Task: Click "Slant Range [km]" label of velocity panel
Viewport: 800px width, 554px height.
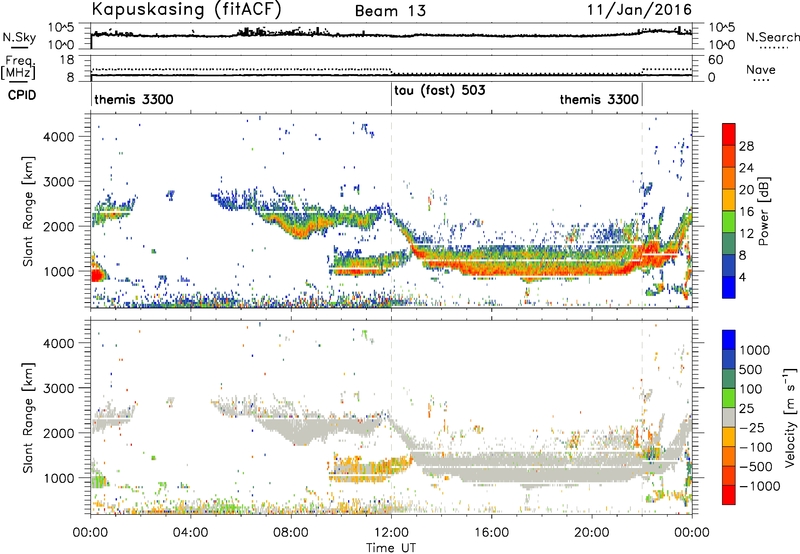Action: [x=28, y=417]
